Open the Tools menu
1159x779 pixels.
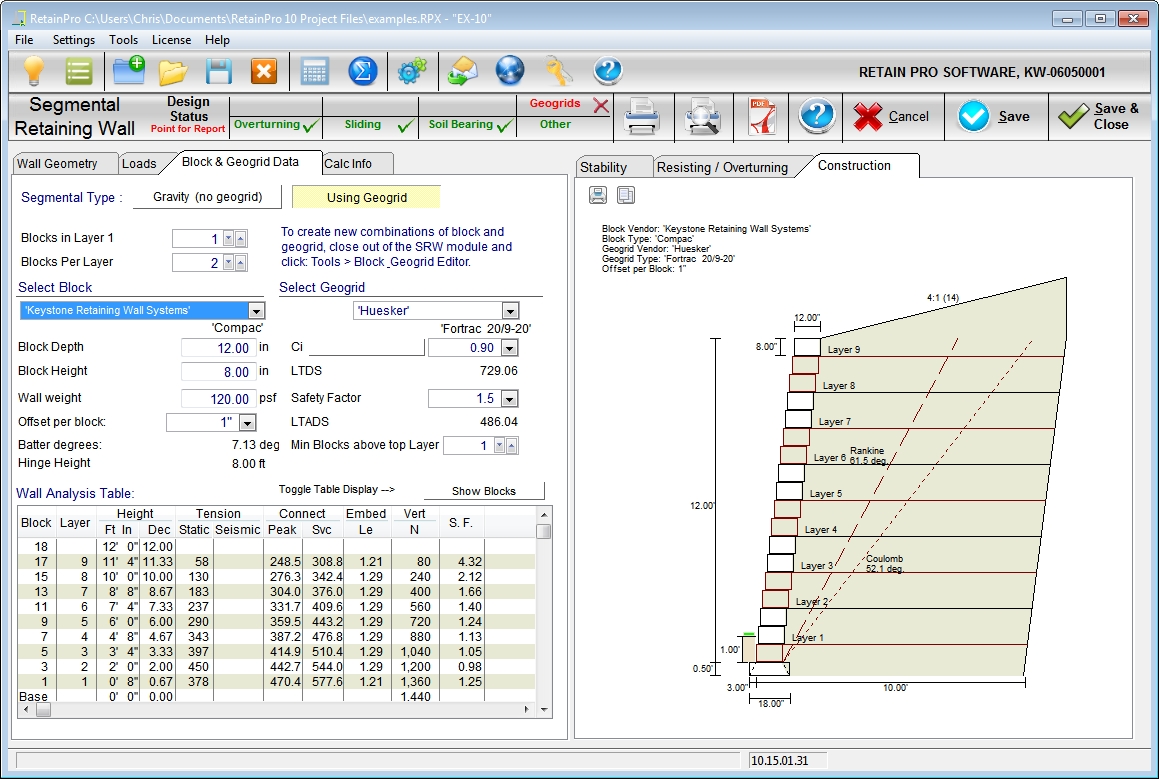pos(124,40)
